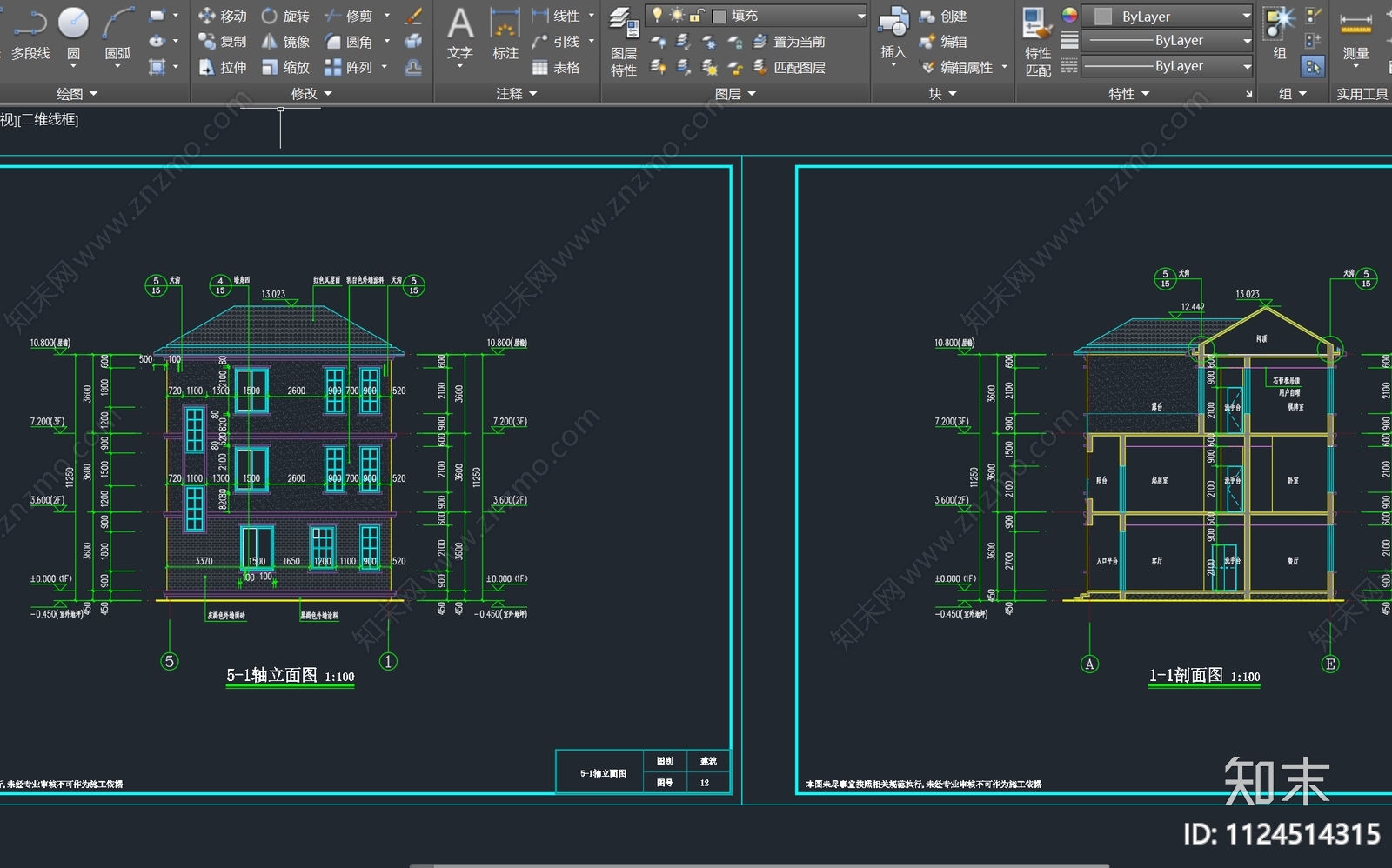
Task: Click Match Layer (匹配图层) button
Action: click(x=789, y=67)
